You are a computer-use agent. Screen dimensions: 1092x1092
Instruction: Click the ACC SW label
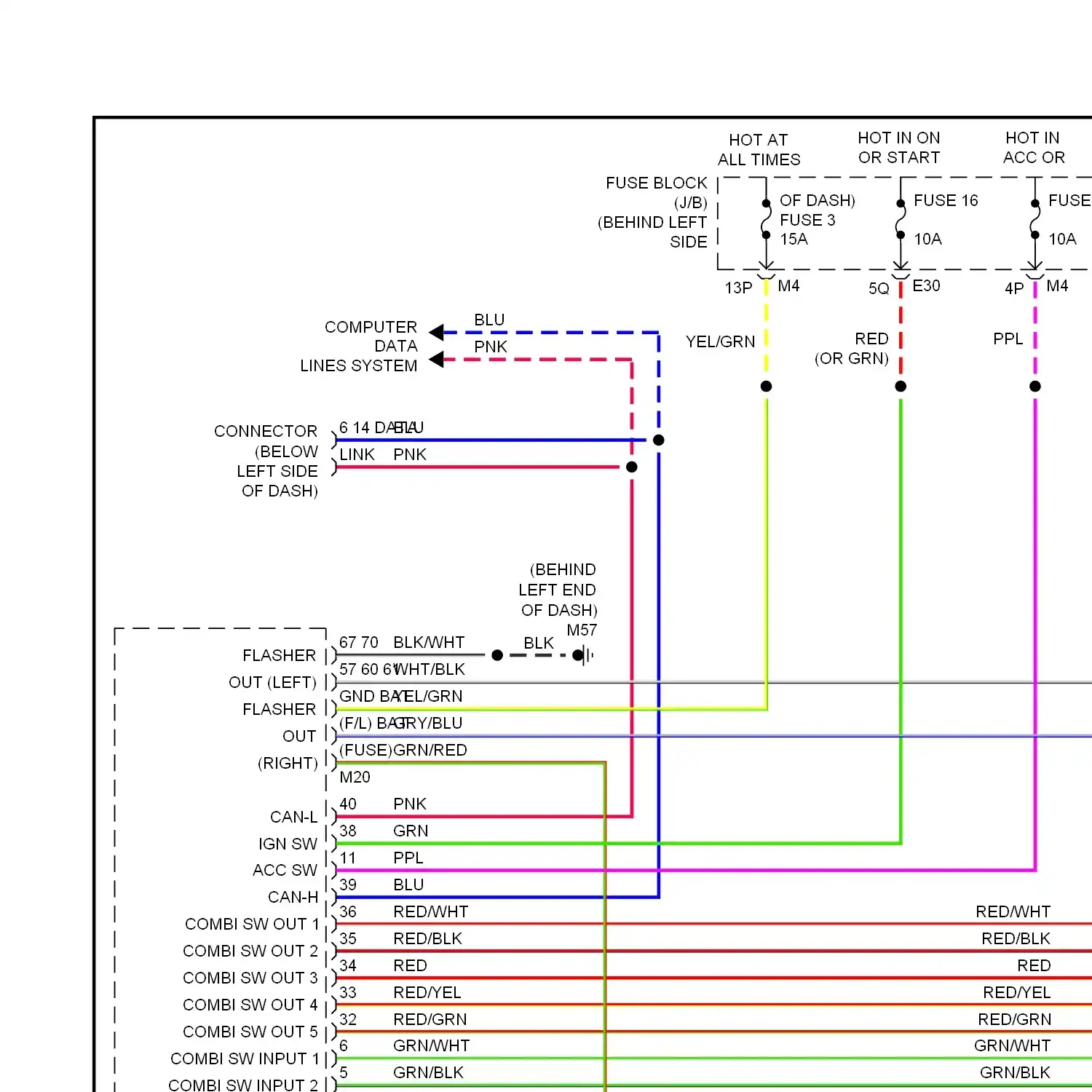point(285,870)
